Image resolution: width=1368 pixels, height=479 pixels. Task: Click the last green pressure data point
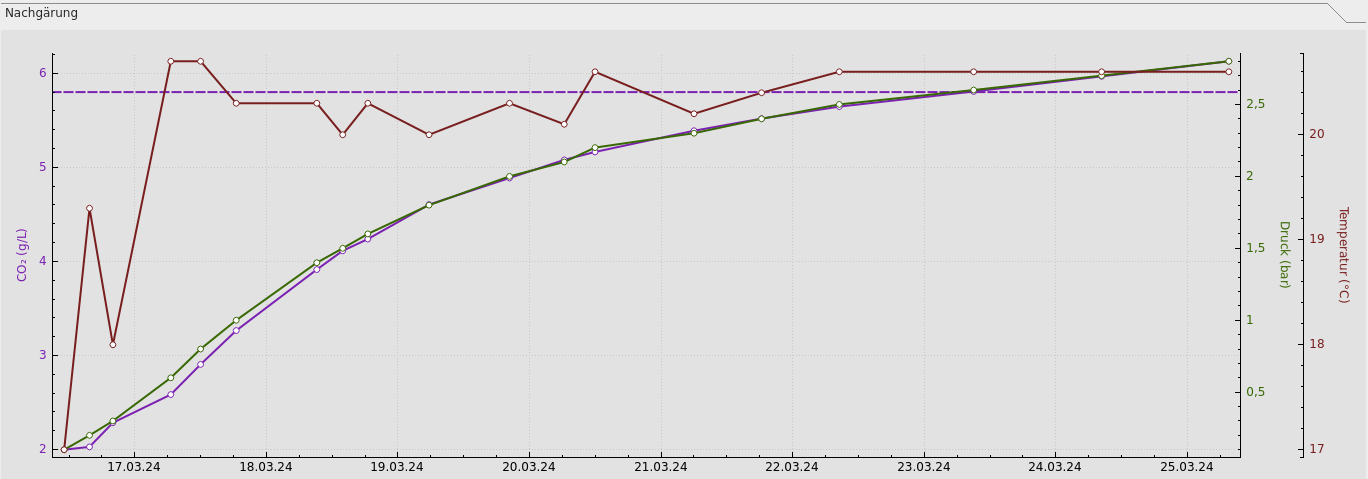[1228, 61]
